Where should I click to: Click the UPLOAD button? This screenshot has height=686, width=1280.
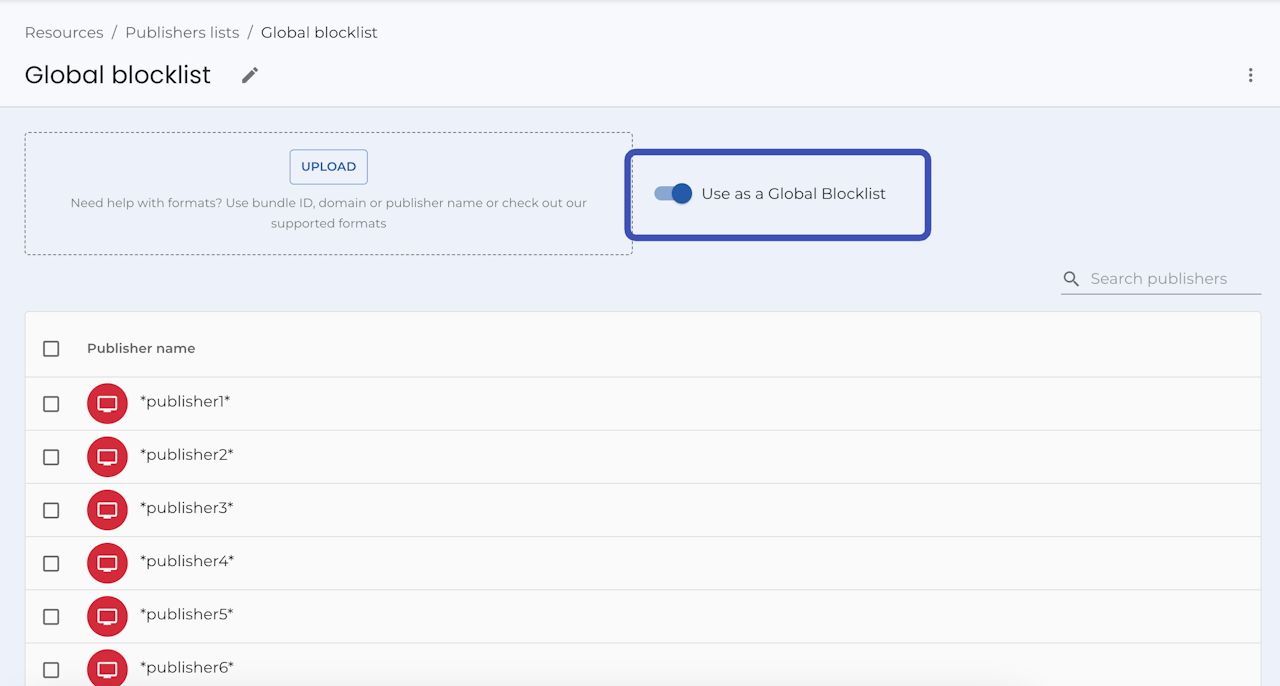[x=329, y=167]
